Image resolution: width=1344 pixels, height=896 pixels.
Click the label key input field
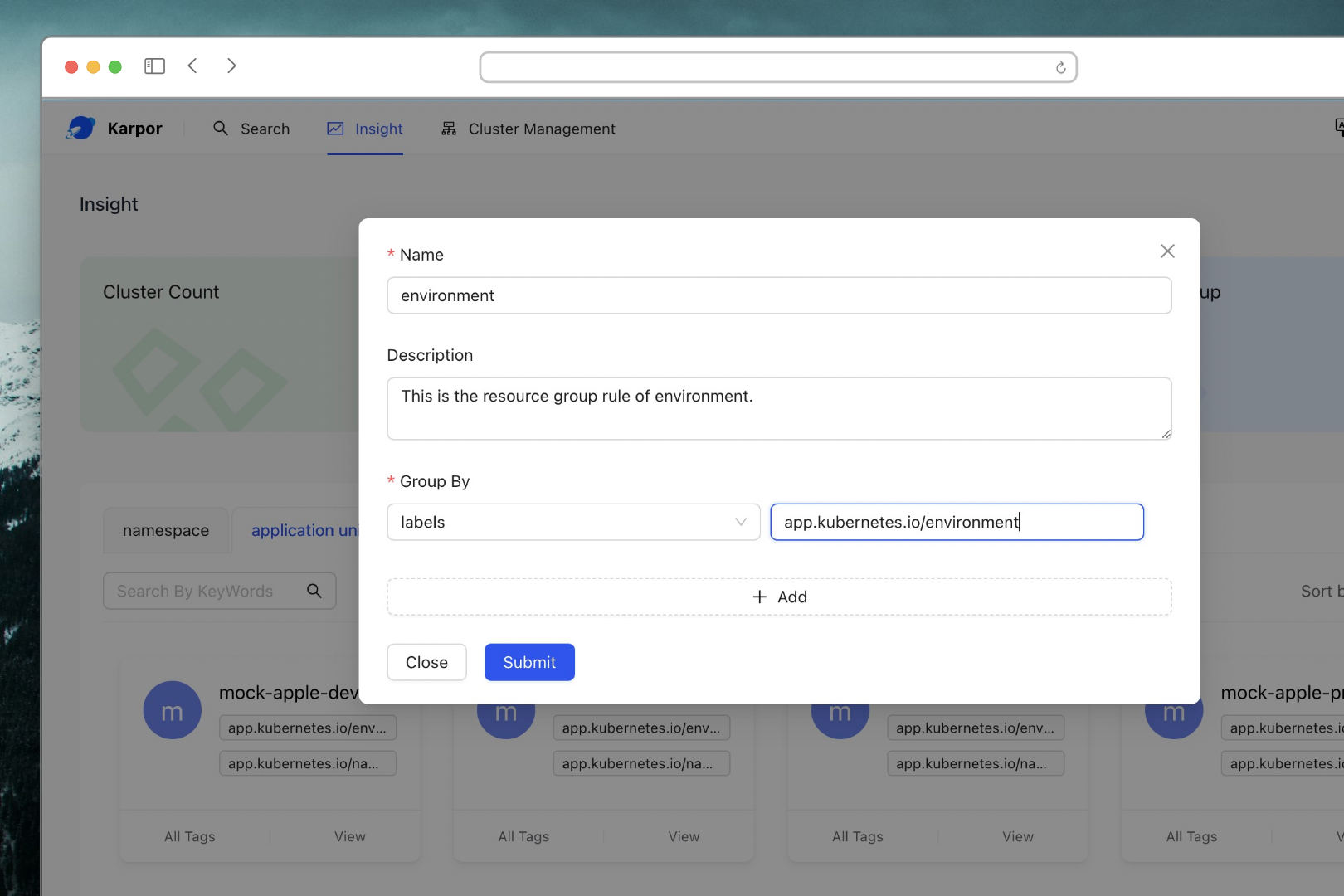pos(957,522)
